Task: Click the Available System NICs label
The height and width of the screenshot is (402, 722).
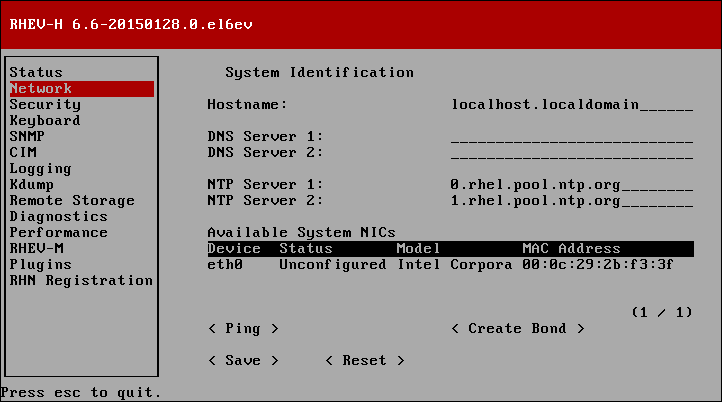Action: point(302,233)
